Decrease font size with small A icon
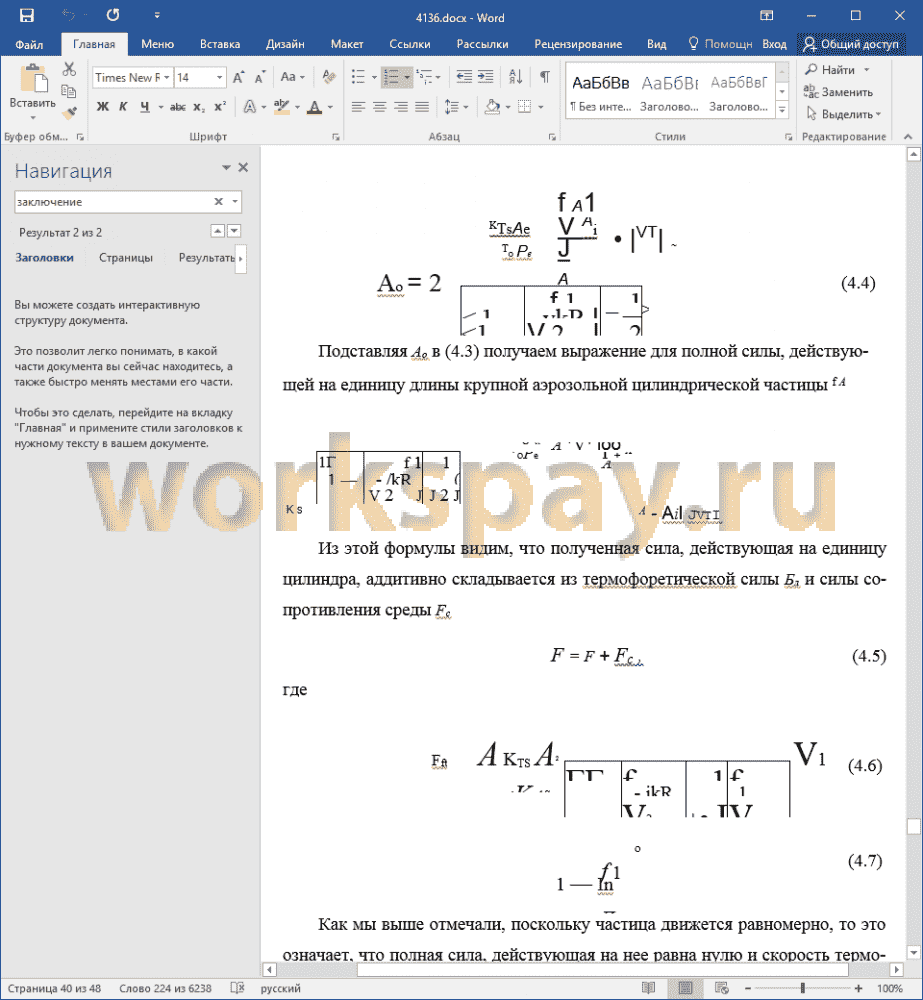923x1000 pixels. click(x=259, y=78)
